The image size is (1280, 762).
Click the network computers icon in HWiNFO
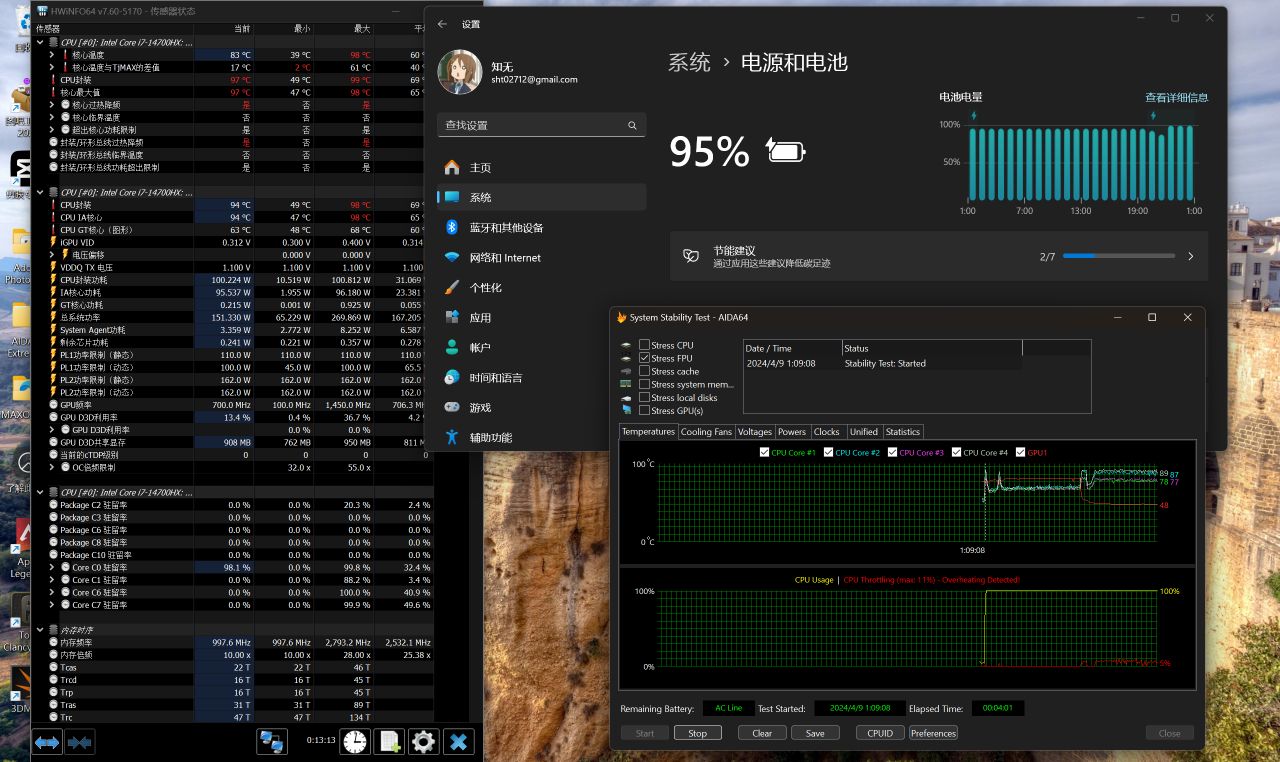(272, 741)
